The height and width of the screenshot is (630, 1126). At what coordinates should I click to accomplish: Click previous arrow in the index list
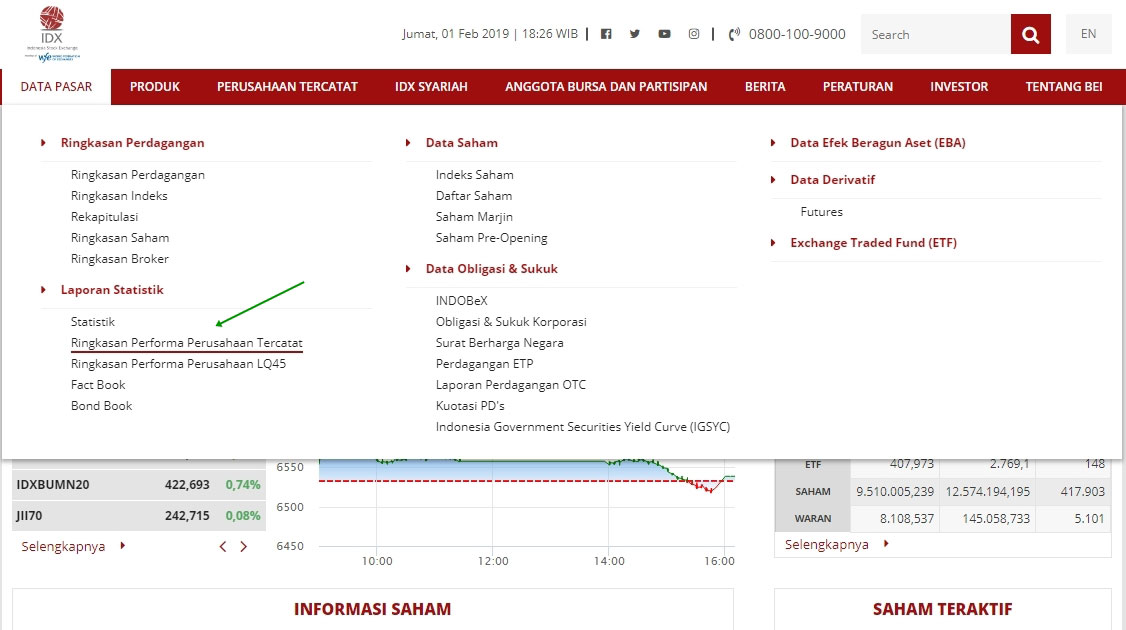[223, 547]
